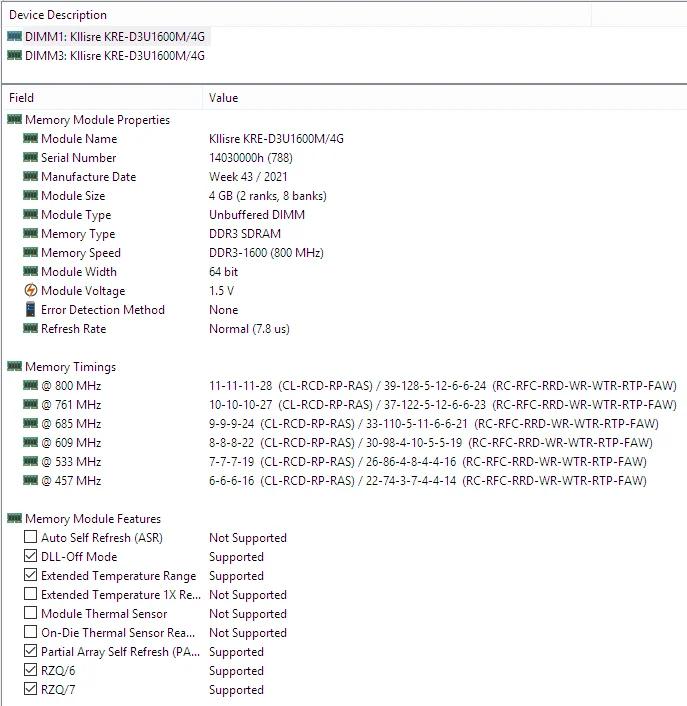
Task: Toggle Auto Self Refresh (ASR) checkbox
Action: [x=30, y=537]
